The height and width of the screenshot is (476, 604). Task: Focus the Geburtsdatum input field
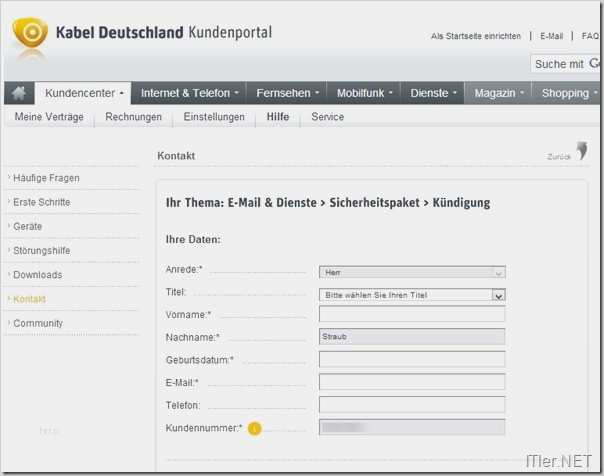412,359
